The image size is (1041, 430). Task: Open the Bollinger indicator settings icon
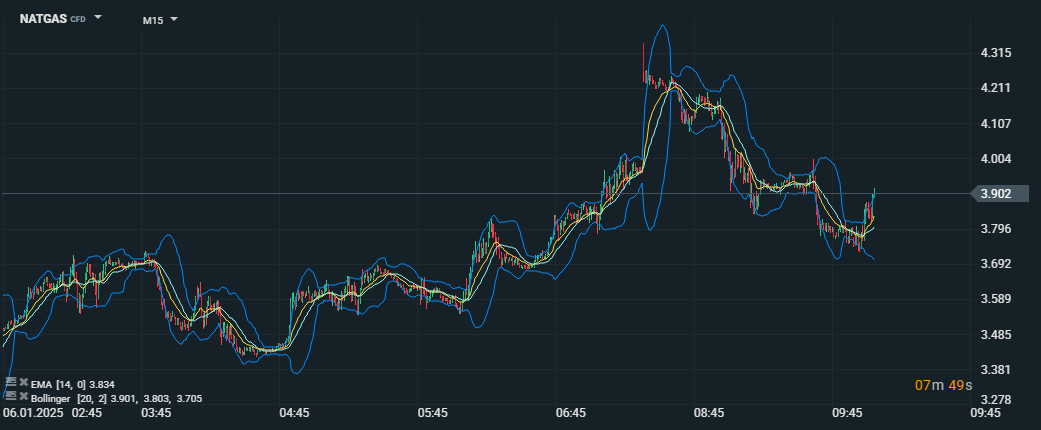(10, 397)
